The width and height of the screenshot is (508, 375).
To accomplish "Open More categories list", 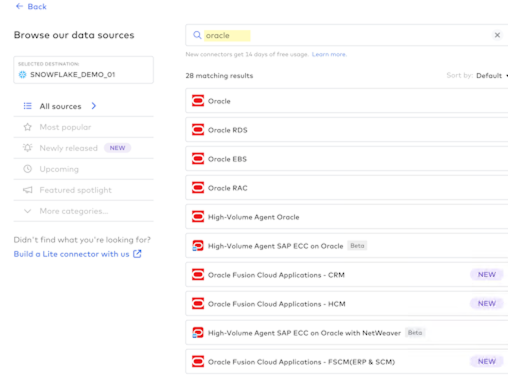I will (83, 211).
